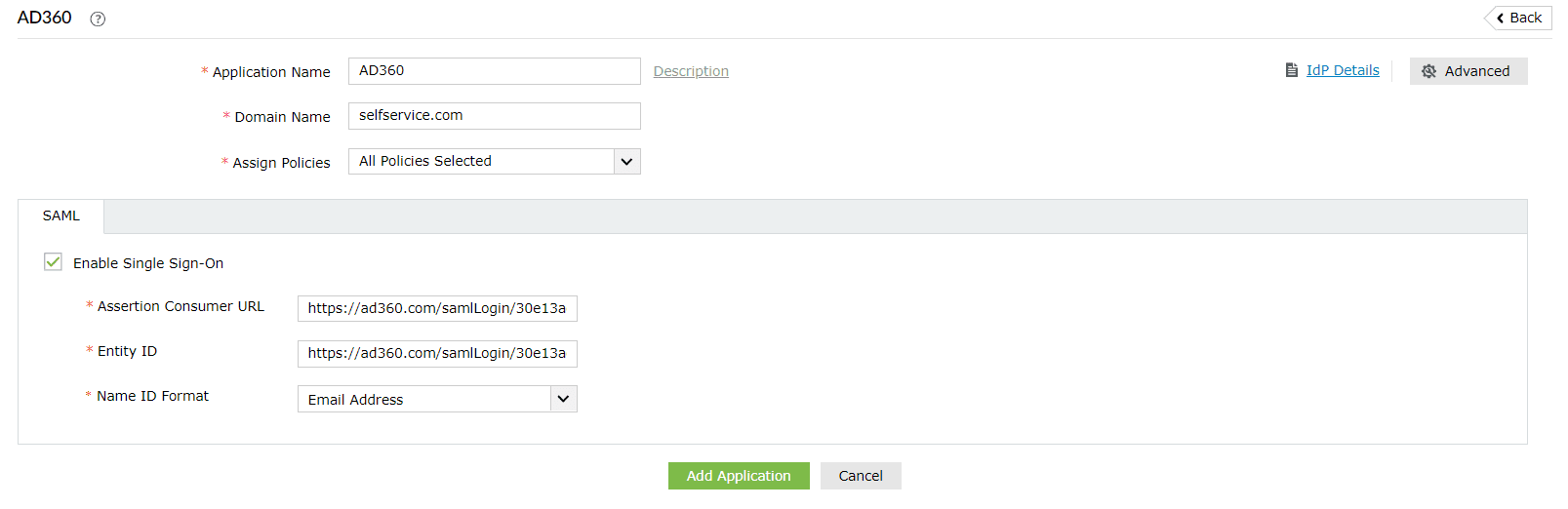Click the Entity ID input field
The height and width of the screenshot is (509, 1568).
(x=437, y=354)
